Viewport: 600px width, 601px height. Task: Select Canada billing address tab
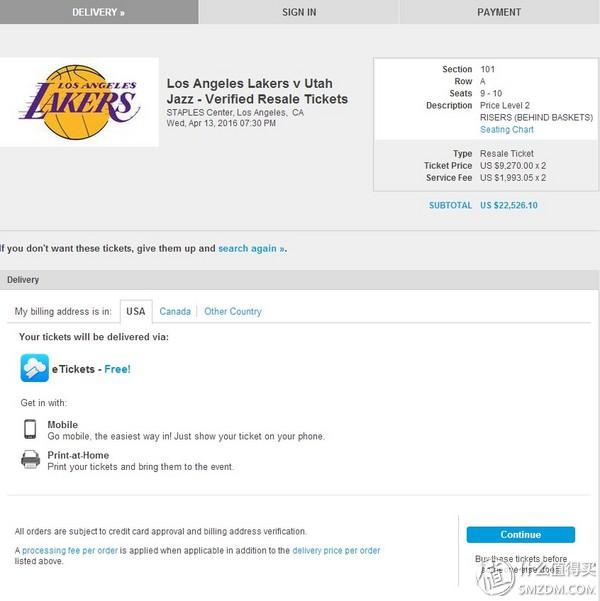point(175,311)
